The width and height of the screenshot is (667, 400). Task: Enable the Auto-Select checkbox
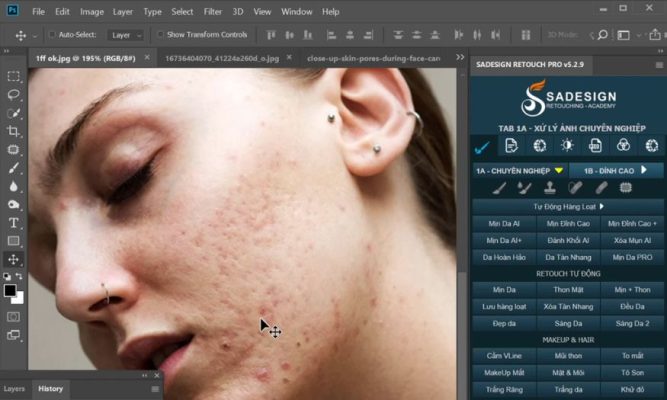[x=49, y=35]
